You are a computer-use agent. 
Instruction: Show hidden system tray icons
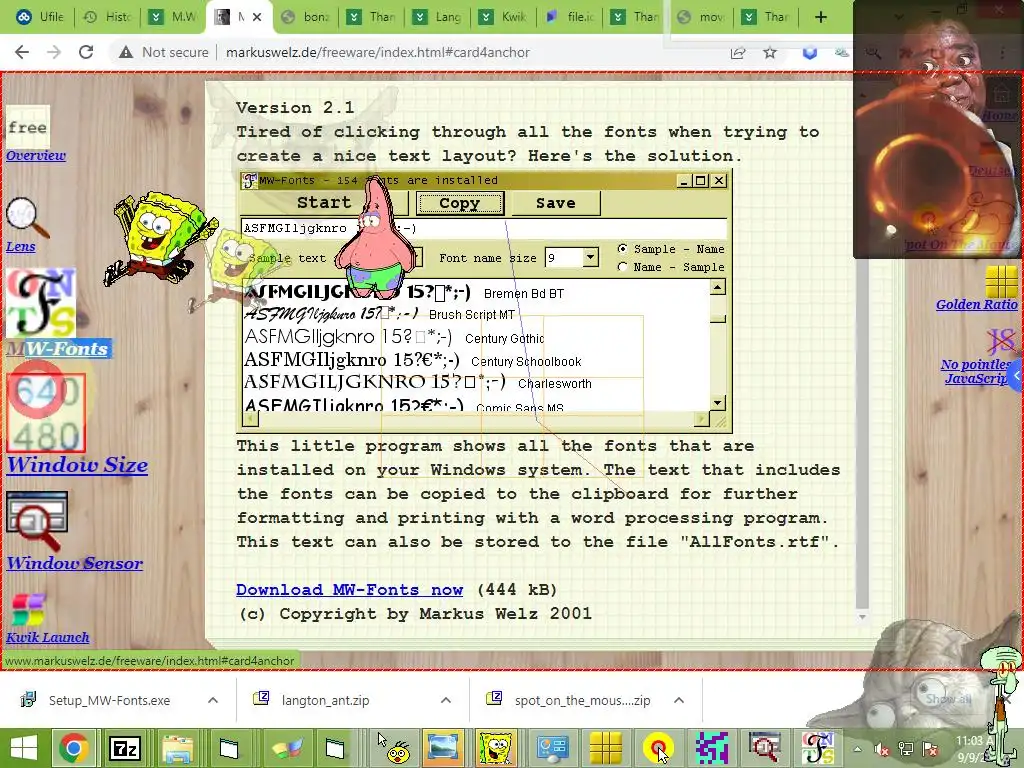click(x=857, y=749)
